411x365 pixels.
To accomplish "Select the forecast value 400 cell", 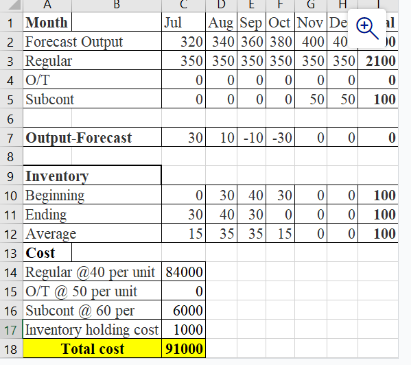I will click(x=311, y=42).
